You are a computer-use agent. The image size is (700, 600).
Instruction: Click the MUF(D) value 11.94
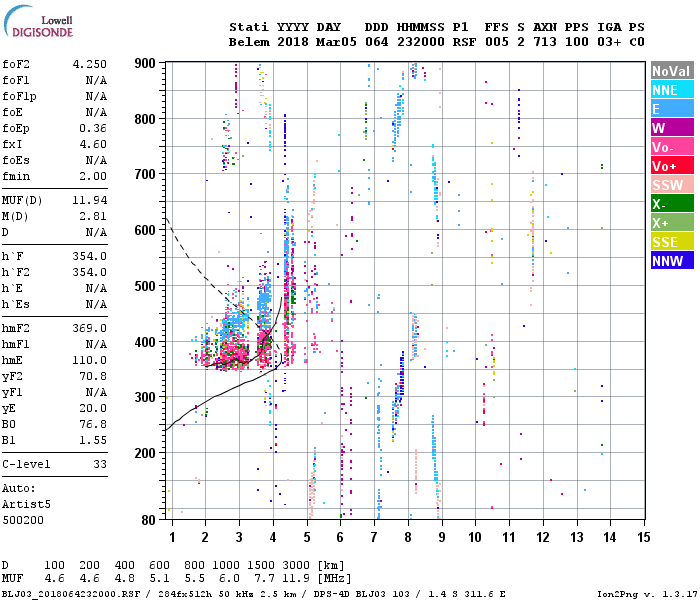(x=90, y=200)
